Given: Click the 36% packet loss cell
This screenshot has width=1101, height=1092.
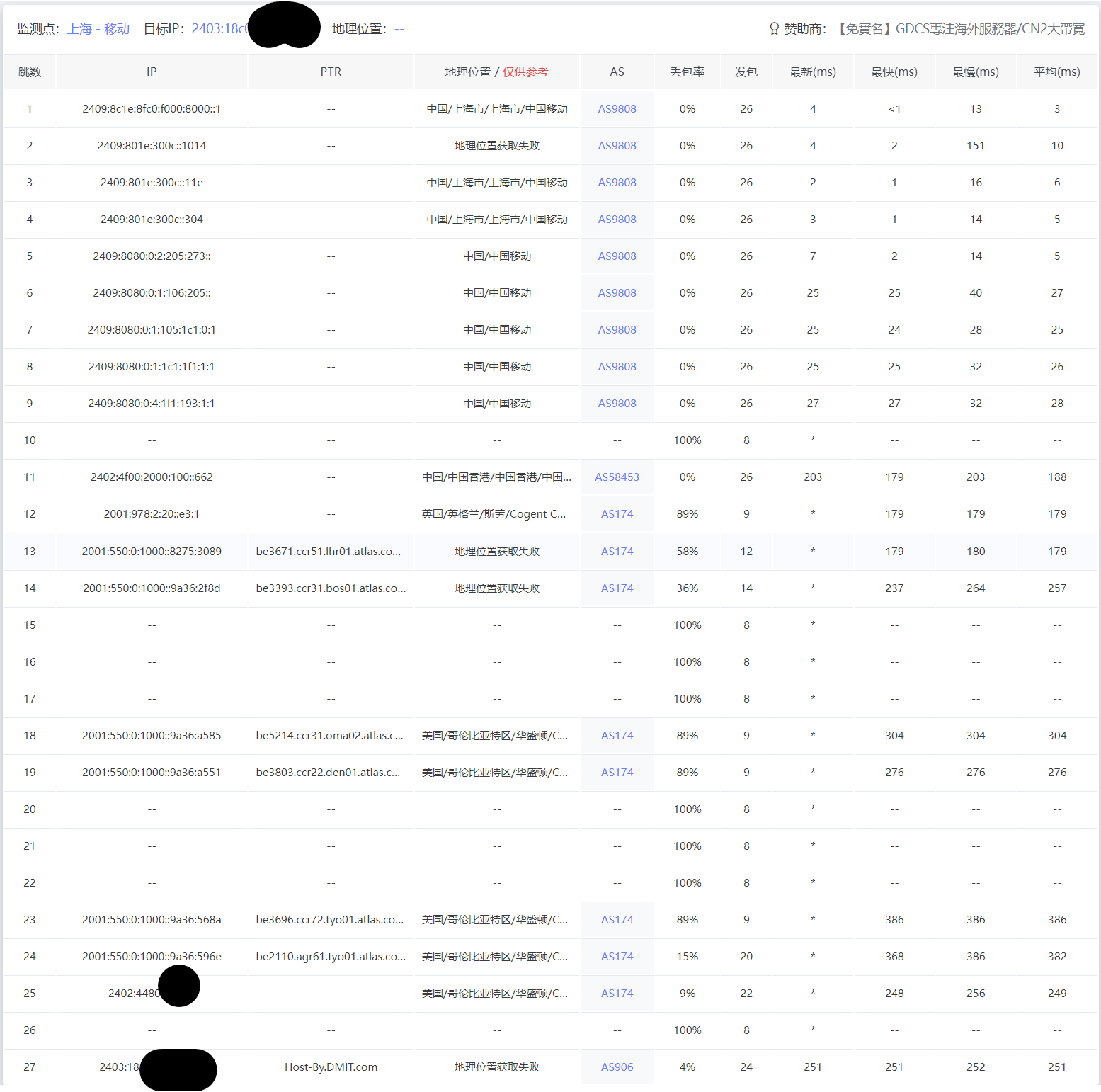Looking at the screenshot, I should (x=688, y=588).
